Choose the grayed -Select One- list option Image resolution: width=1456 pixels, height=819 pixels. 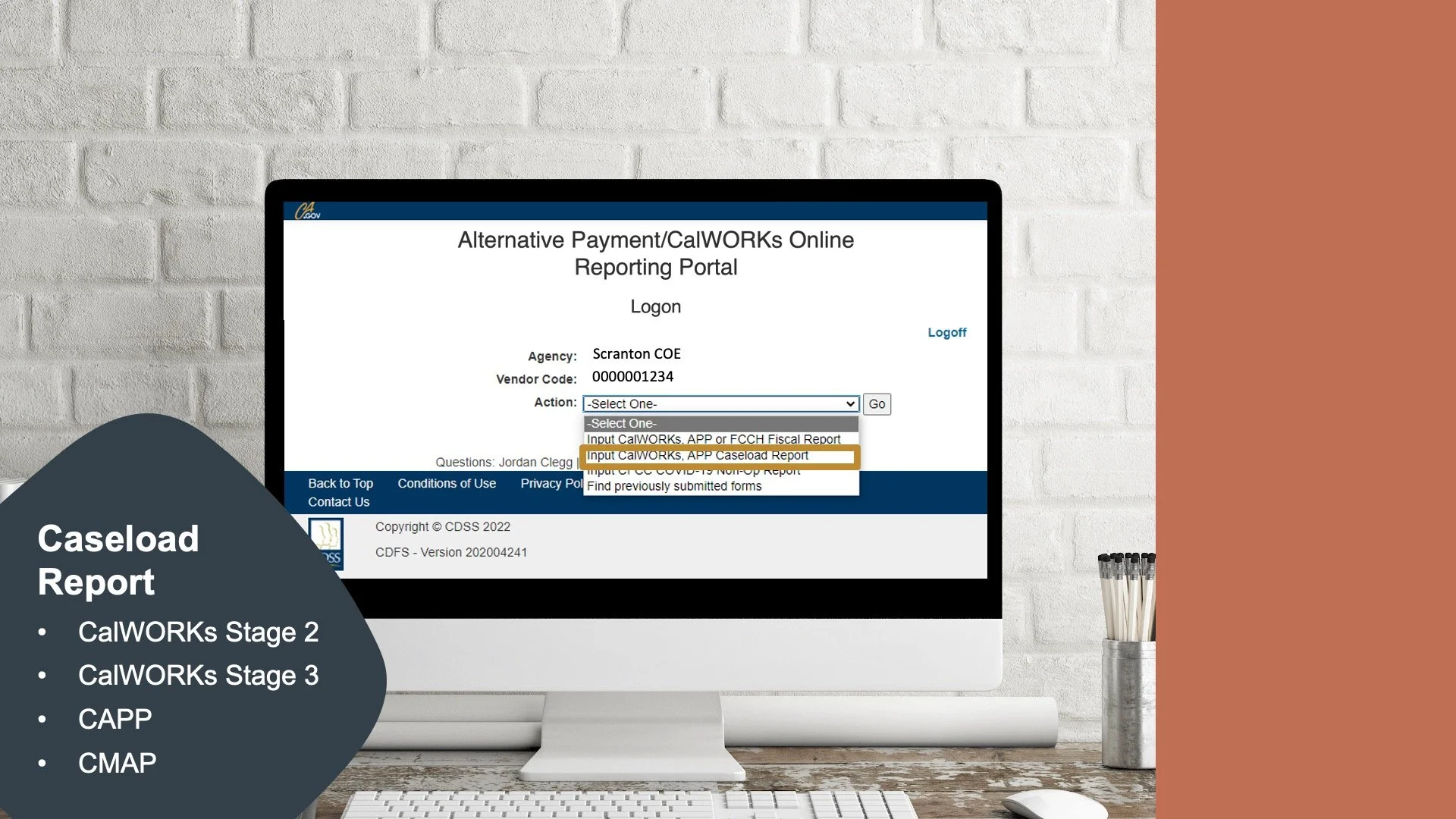[x=720, y=423]
